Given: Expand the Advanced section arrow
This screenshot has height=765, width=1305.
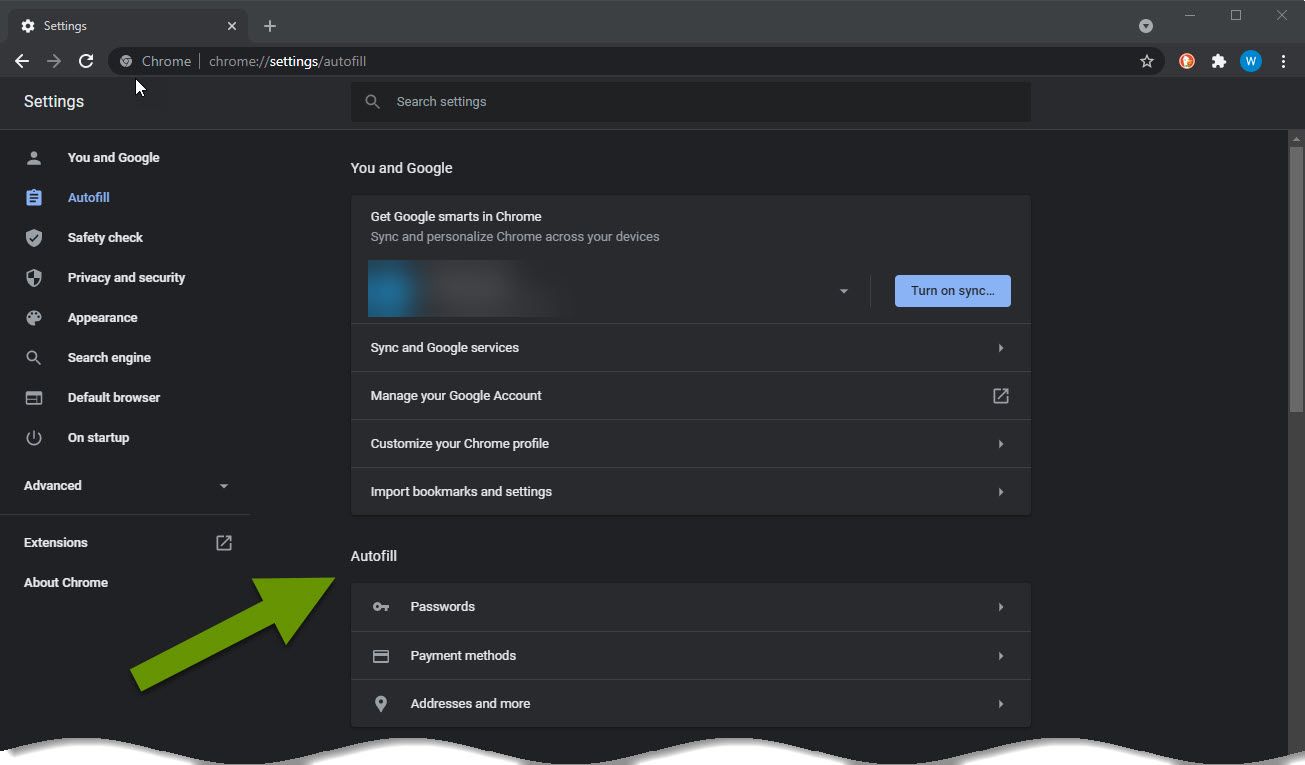Looking at the screenshot, I should click(224, 486).
